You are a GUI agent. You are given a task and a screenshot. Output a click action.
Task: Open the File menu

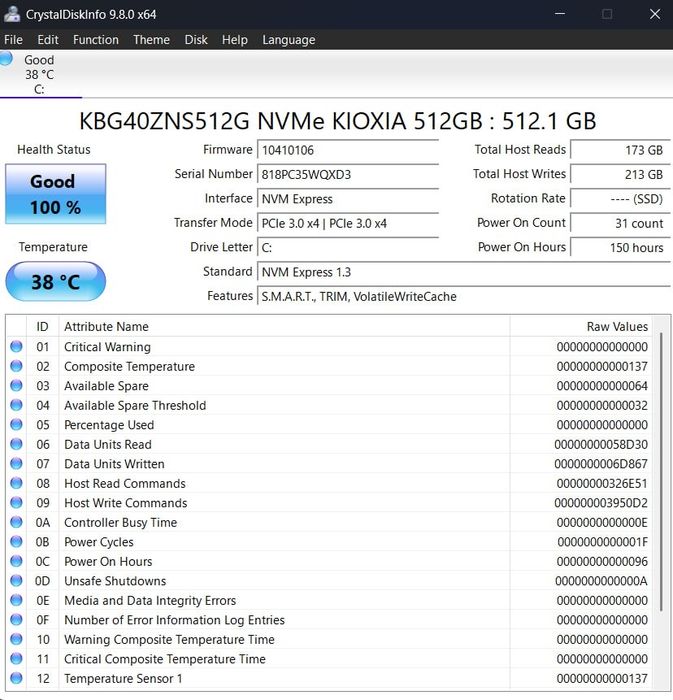tap(13, 40)
